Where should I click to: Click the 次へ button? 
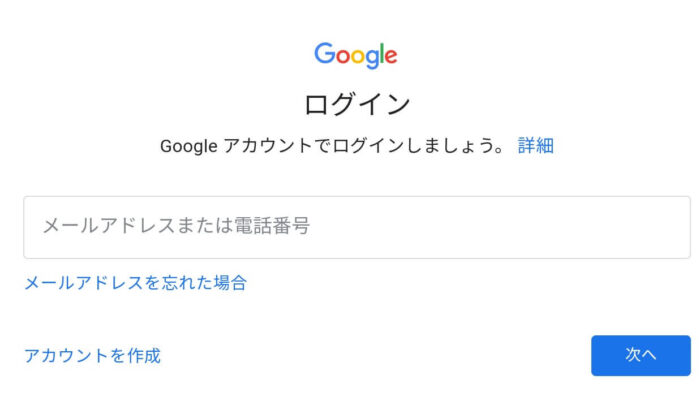[x=641, y=355]
